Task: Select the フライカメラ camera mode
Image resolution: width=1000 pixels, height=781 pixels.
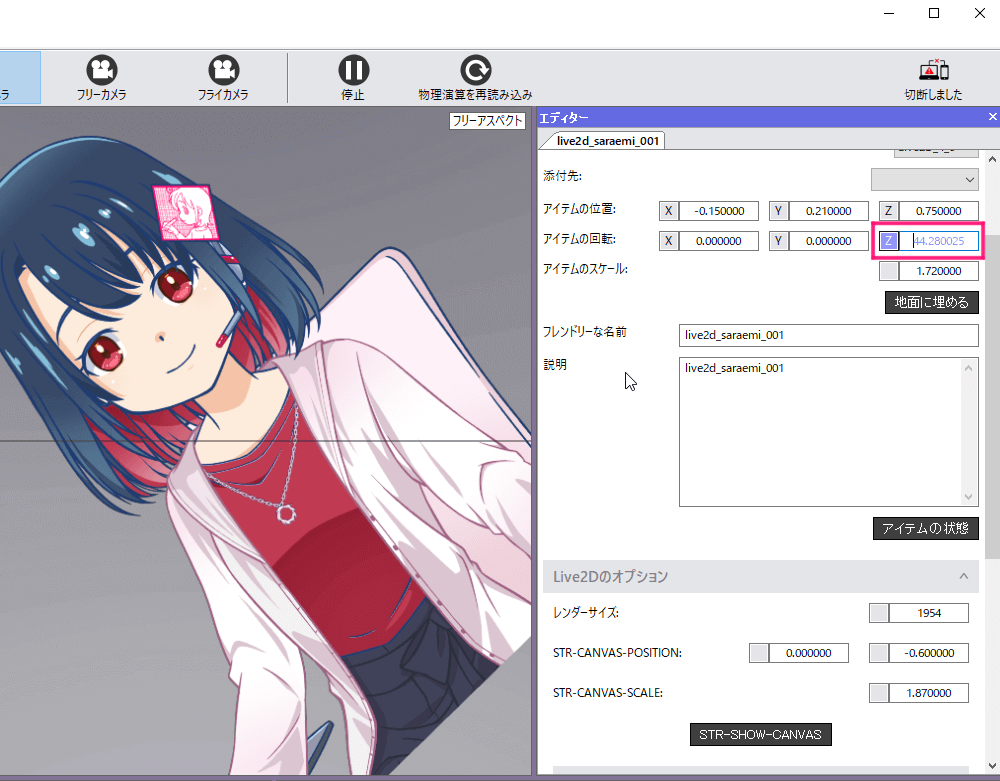Action: [x=223, y=78]
